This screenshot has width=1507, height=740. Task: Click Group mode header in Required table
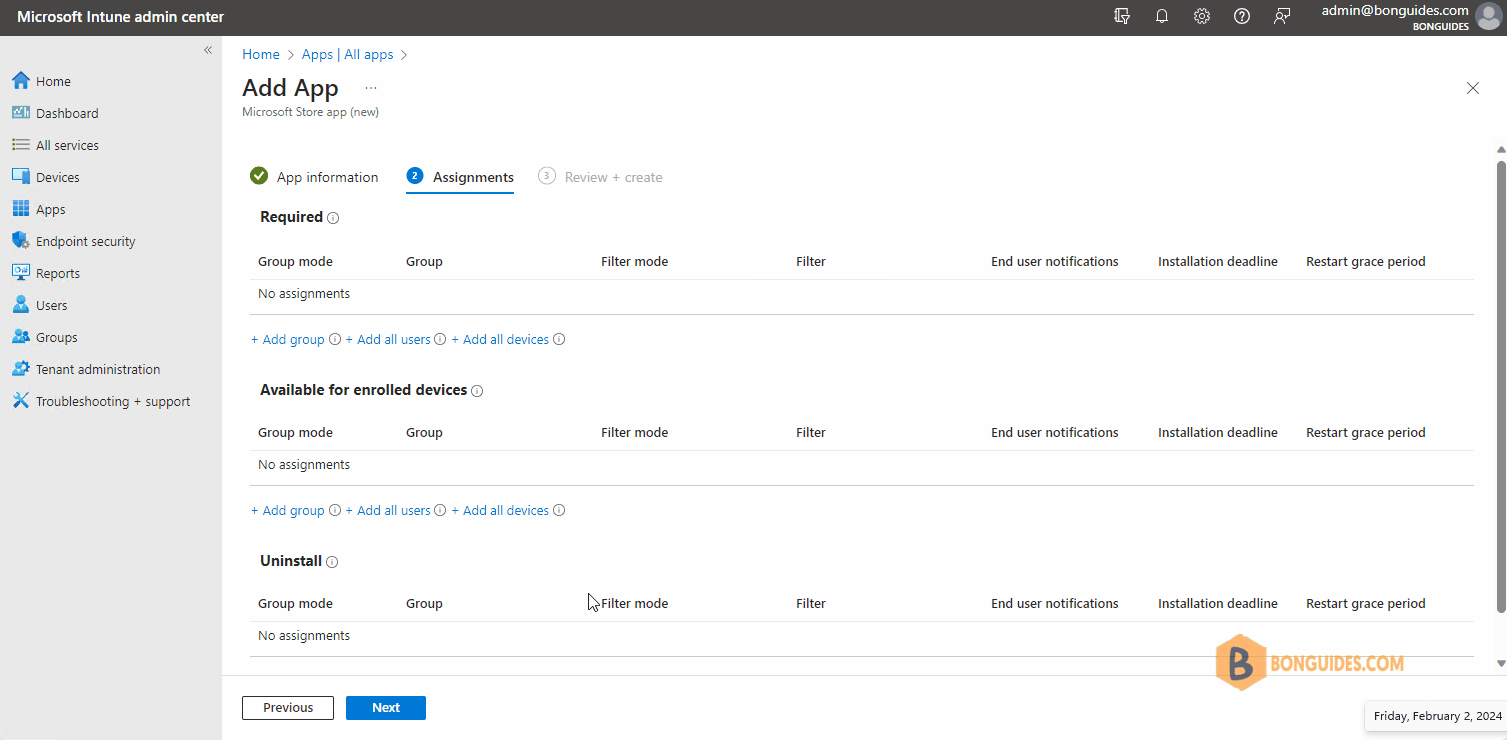tap(295, 261)
